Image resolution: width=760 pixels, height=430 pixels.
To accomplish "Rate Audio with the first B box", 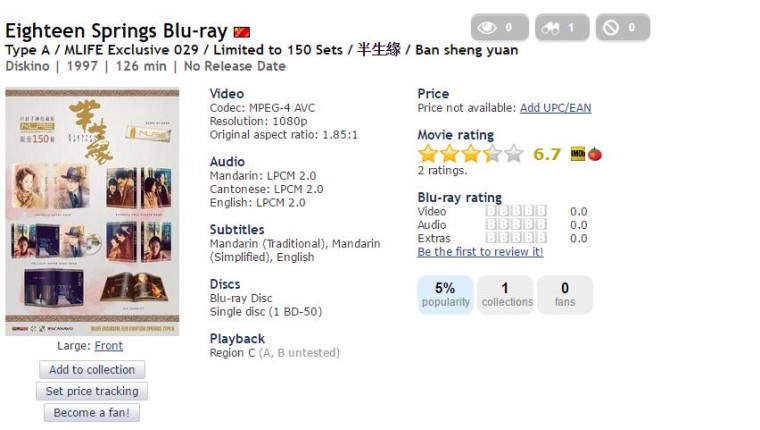I will click(491, 225).
